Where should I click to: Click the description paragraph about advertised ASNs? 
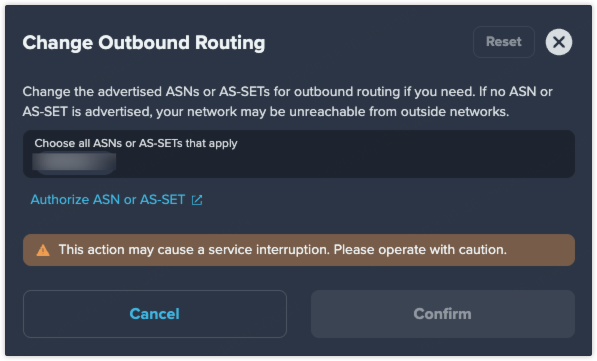[287, 102]
